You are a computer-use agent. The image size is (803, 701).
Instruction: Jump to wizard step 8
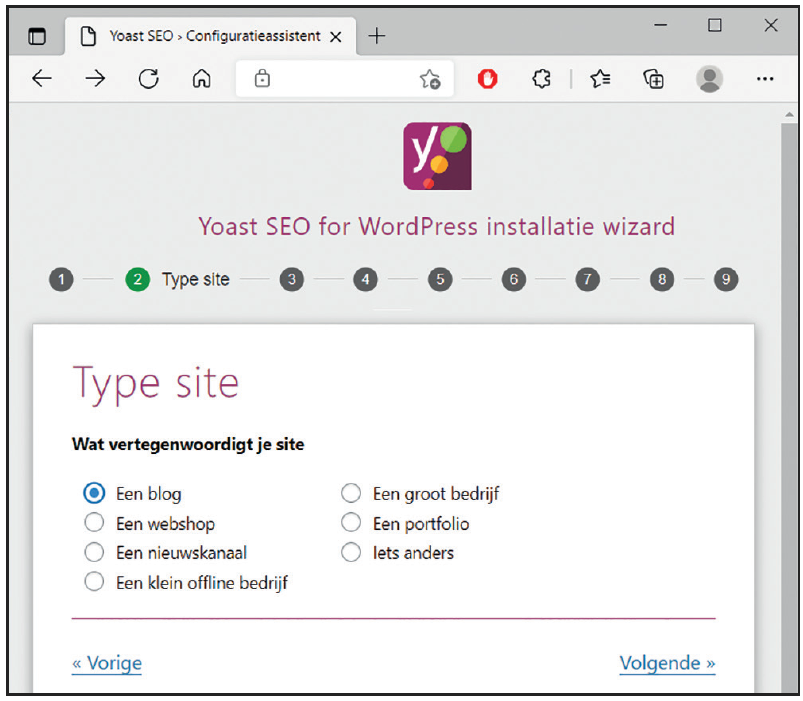pyautogui.click(x=662, y=279)
